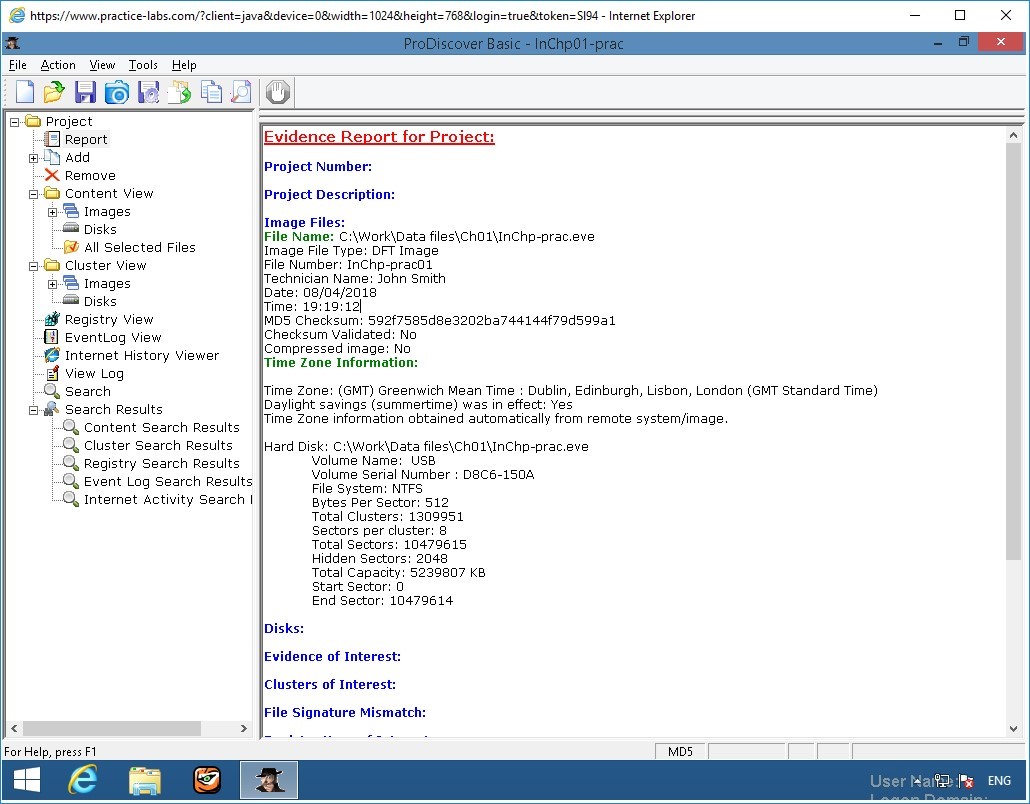Open File Explorer from the taskbar
Viewport: 1030px width, 804px height.
click(145, 780)
